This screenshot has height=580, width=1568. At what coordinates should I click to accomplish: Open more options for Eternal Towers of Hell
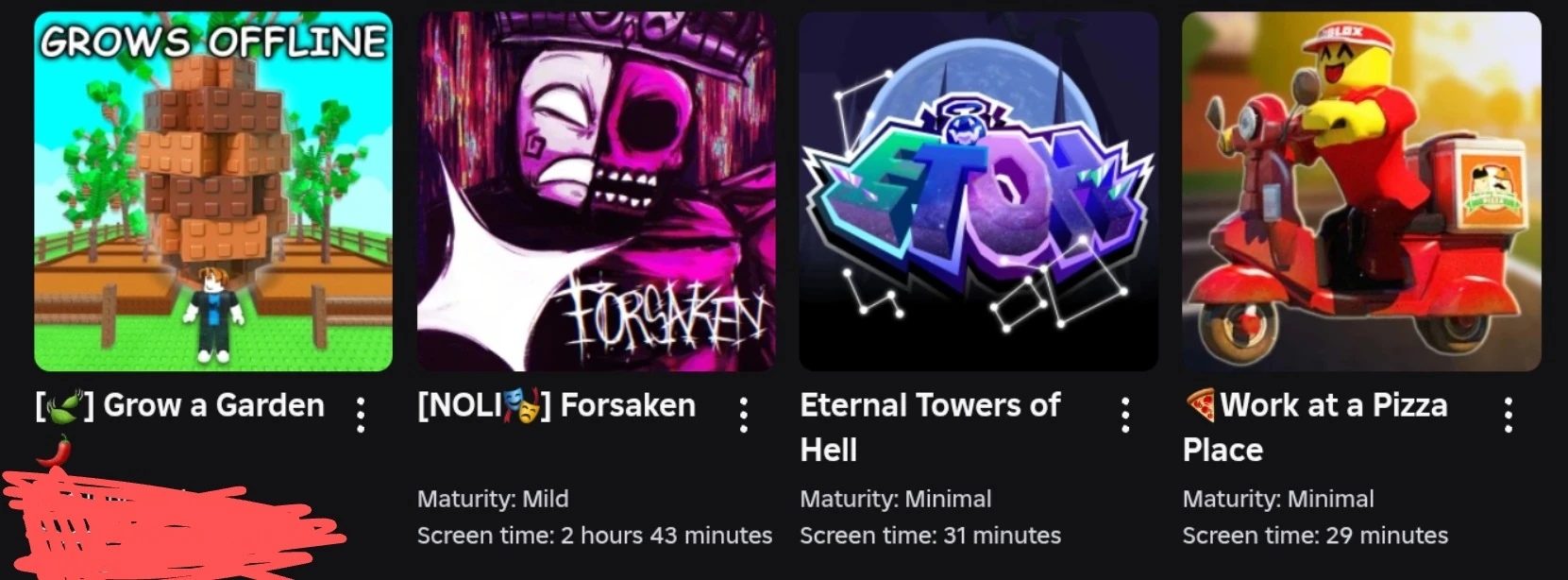tap(1125, 415)
